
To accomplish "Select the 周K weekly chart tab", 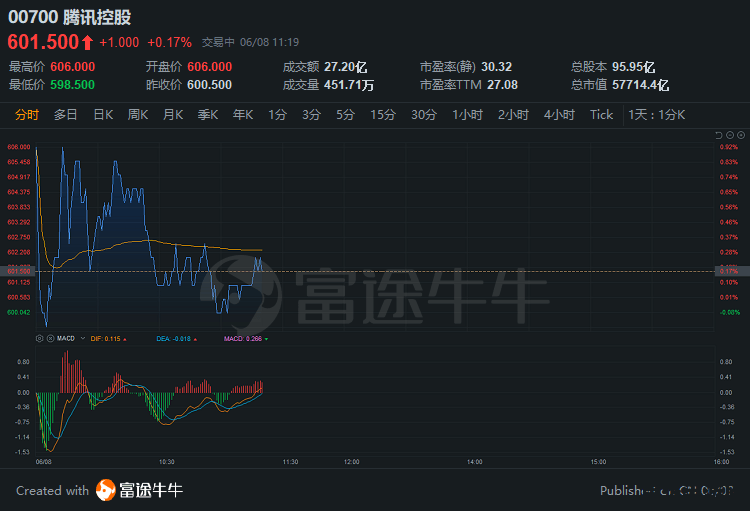I will pyautogui.click(x=138, y=115).
